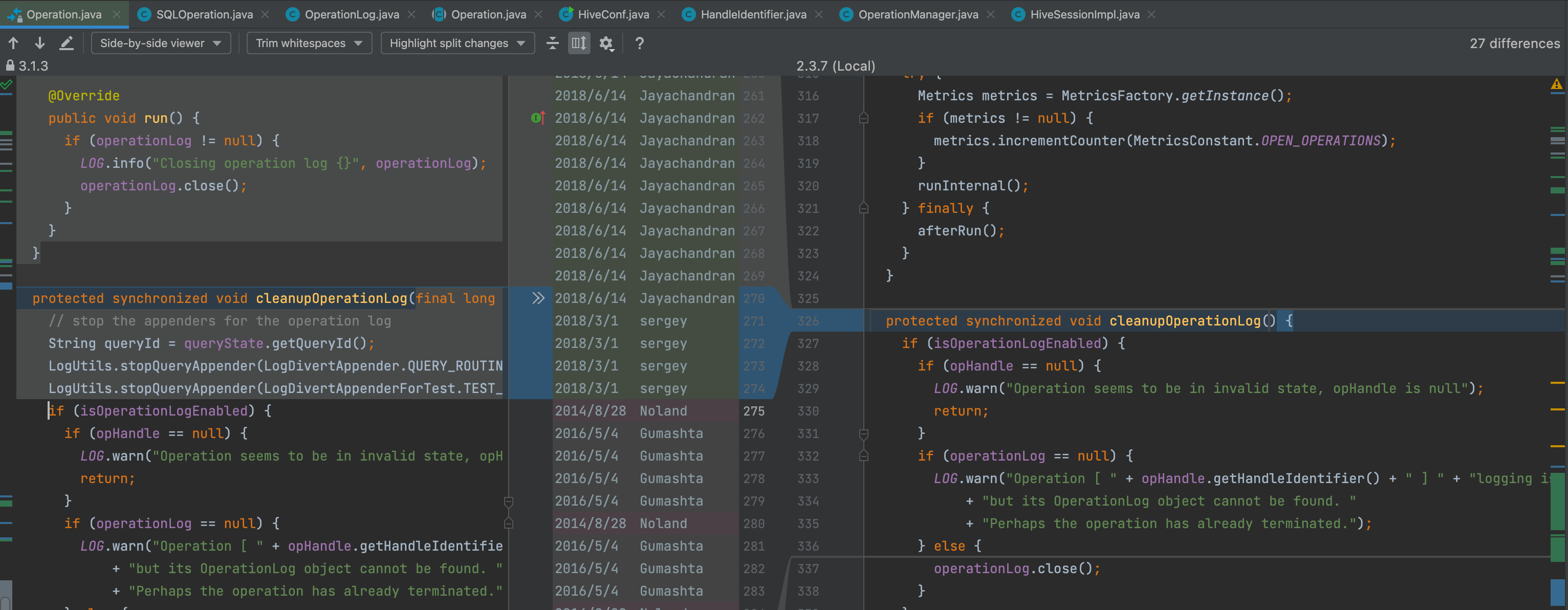
Task: Click read-only lock icon beside 3.1.3
Action: click(x=10, y=65)
